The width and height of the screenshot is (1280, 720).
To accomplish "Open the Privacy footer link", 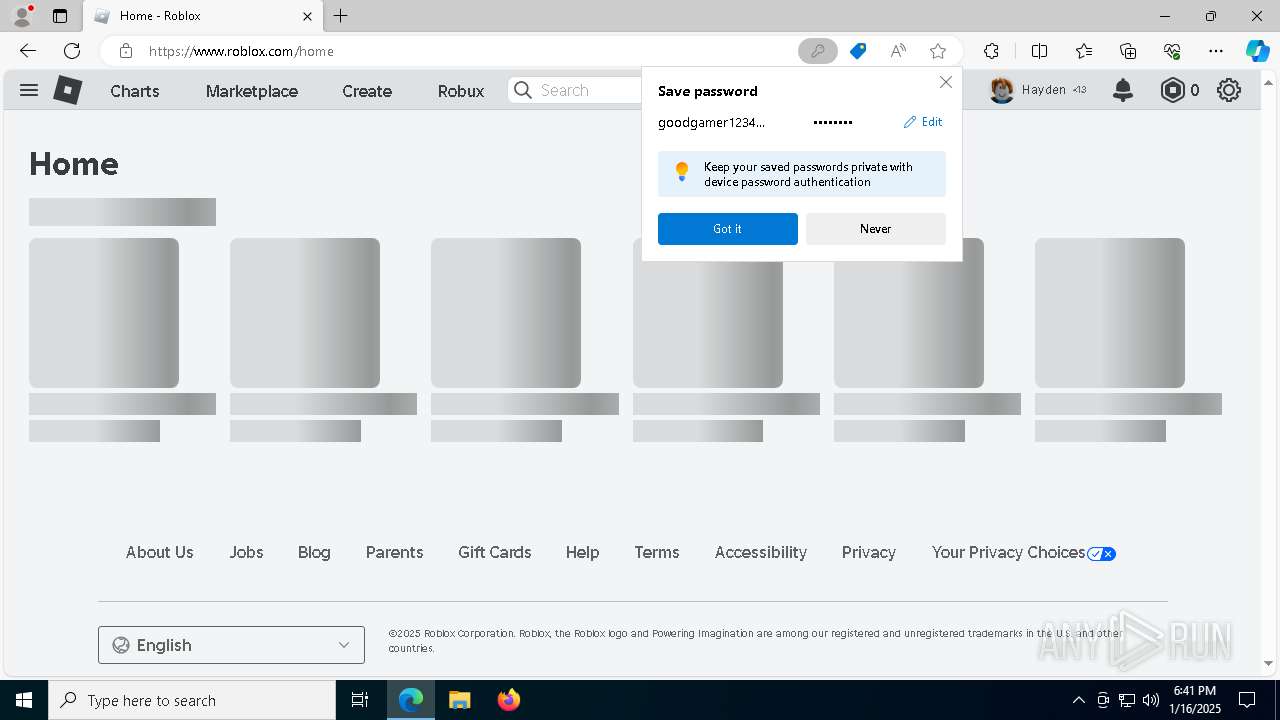I will [x=869, y=552].
